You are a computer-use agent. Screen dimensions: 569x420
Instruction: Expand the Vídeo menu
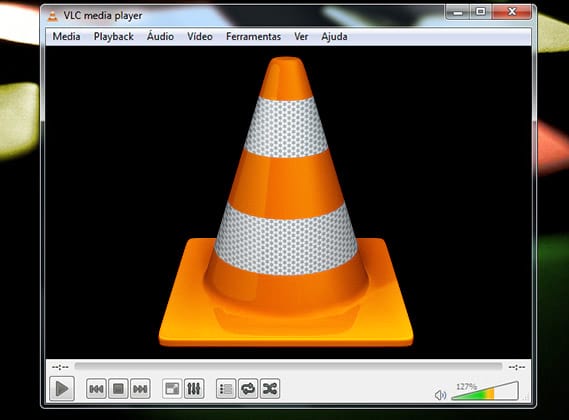tap(200, 36)
